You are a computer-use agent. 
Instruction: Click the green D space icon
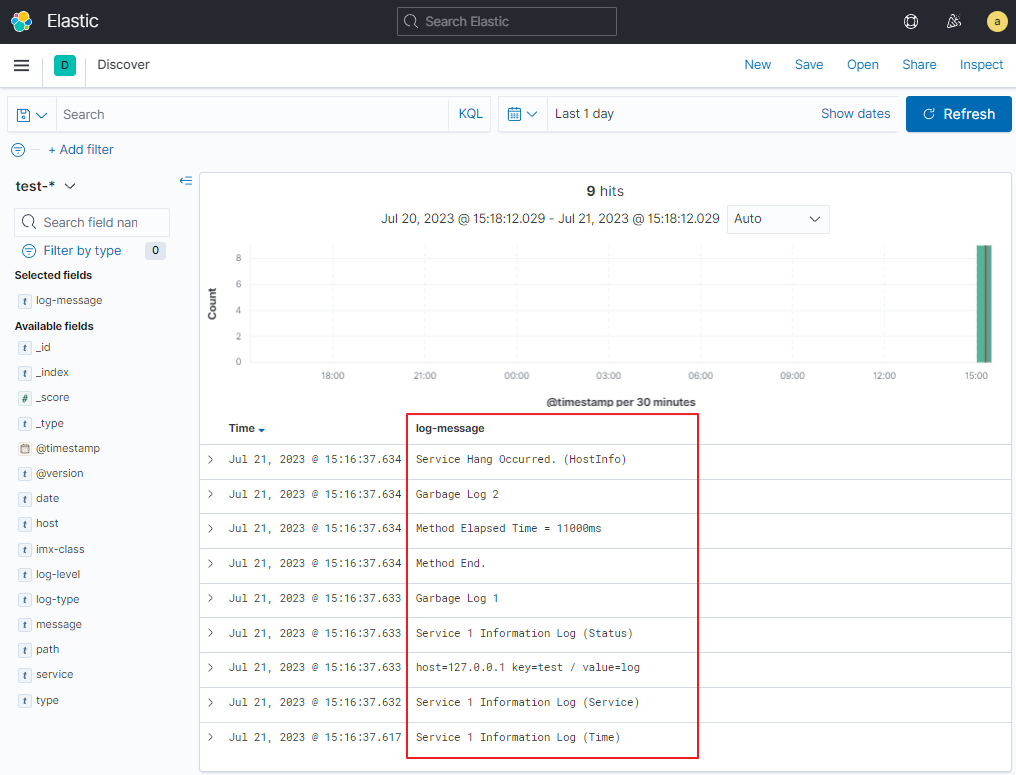tap(65, 65)
